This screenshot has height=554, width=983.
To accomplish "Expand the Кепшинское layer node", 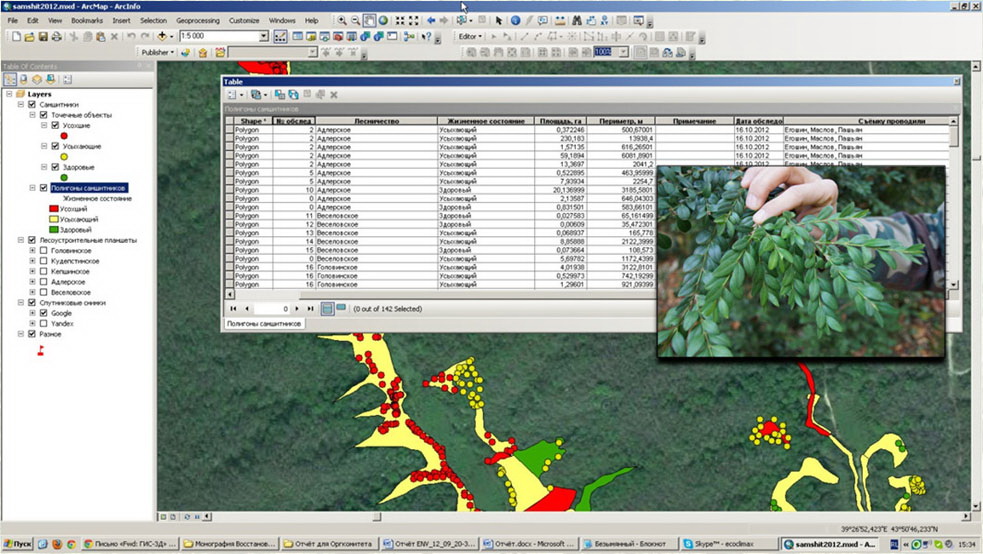I will (32, 271).
